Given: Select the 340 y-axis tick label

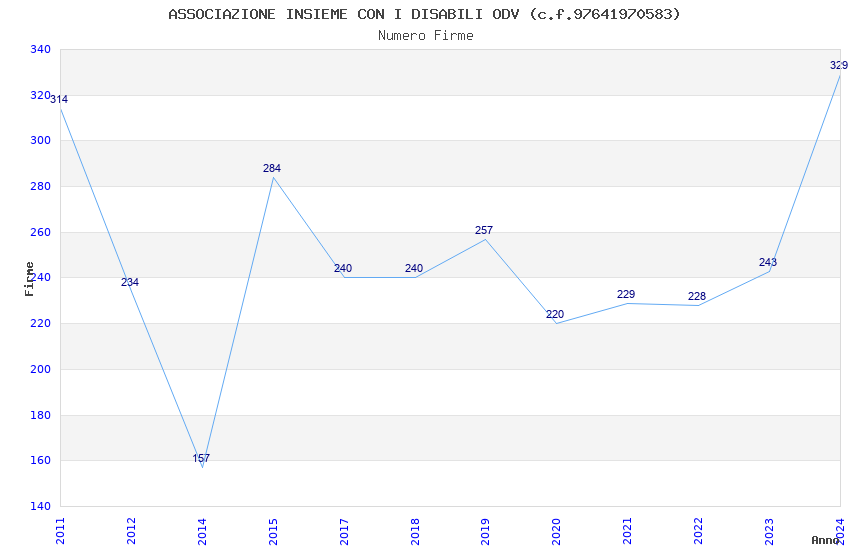Looking at the screenshot, I should 40,49.
